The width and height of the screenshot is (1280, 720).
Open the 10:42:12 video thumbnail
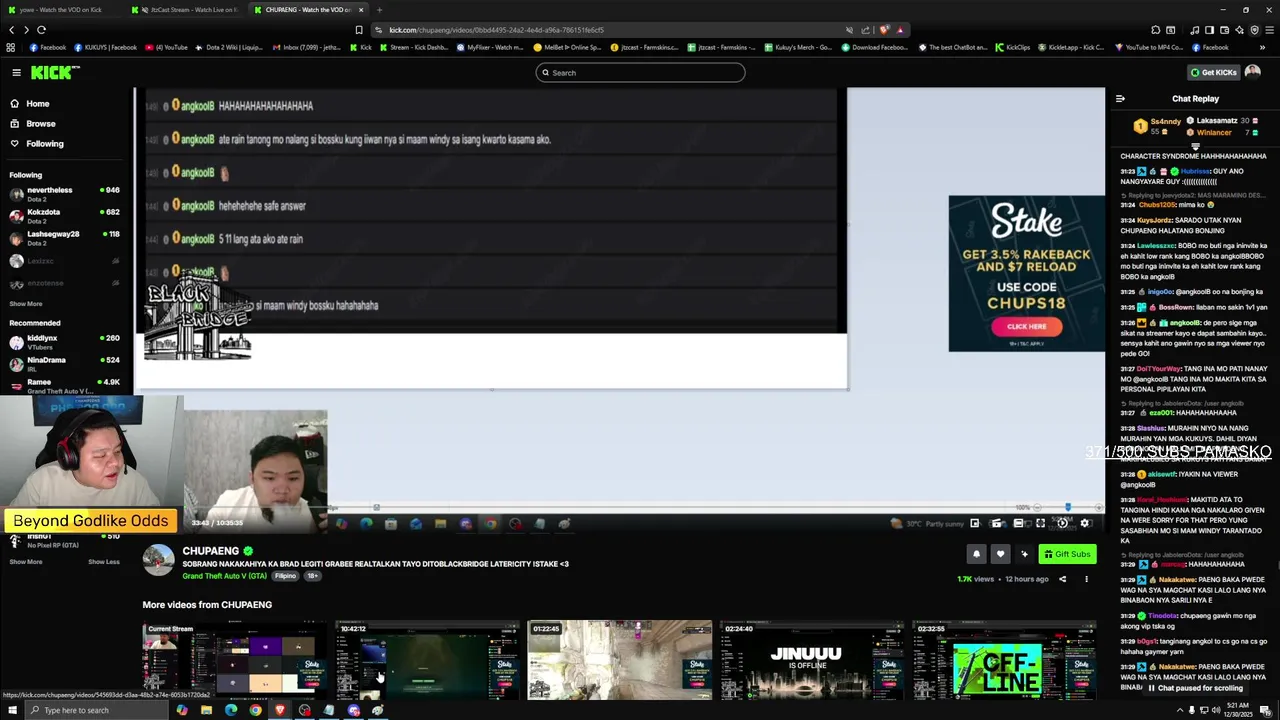click(427, 660)
